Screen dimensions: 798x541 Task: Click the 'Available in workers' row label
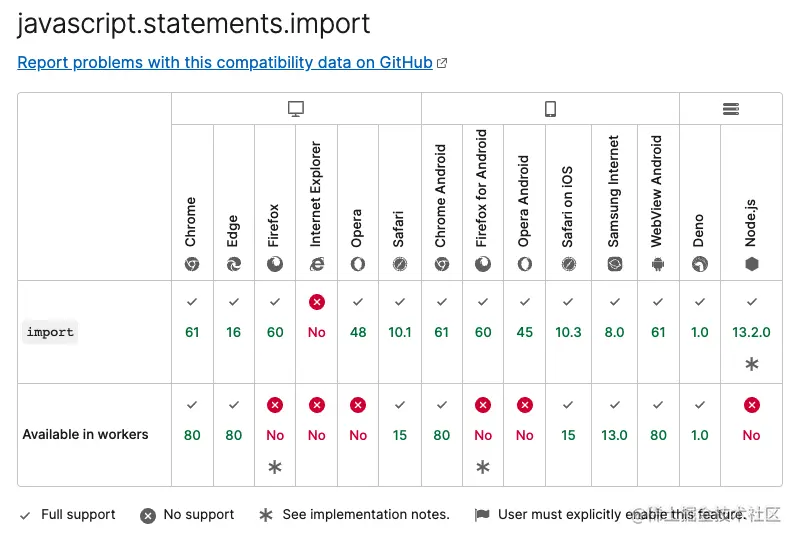pyautogui.click(x=85, y=435)
